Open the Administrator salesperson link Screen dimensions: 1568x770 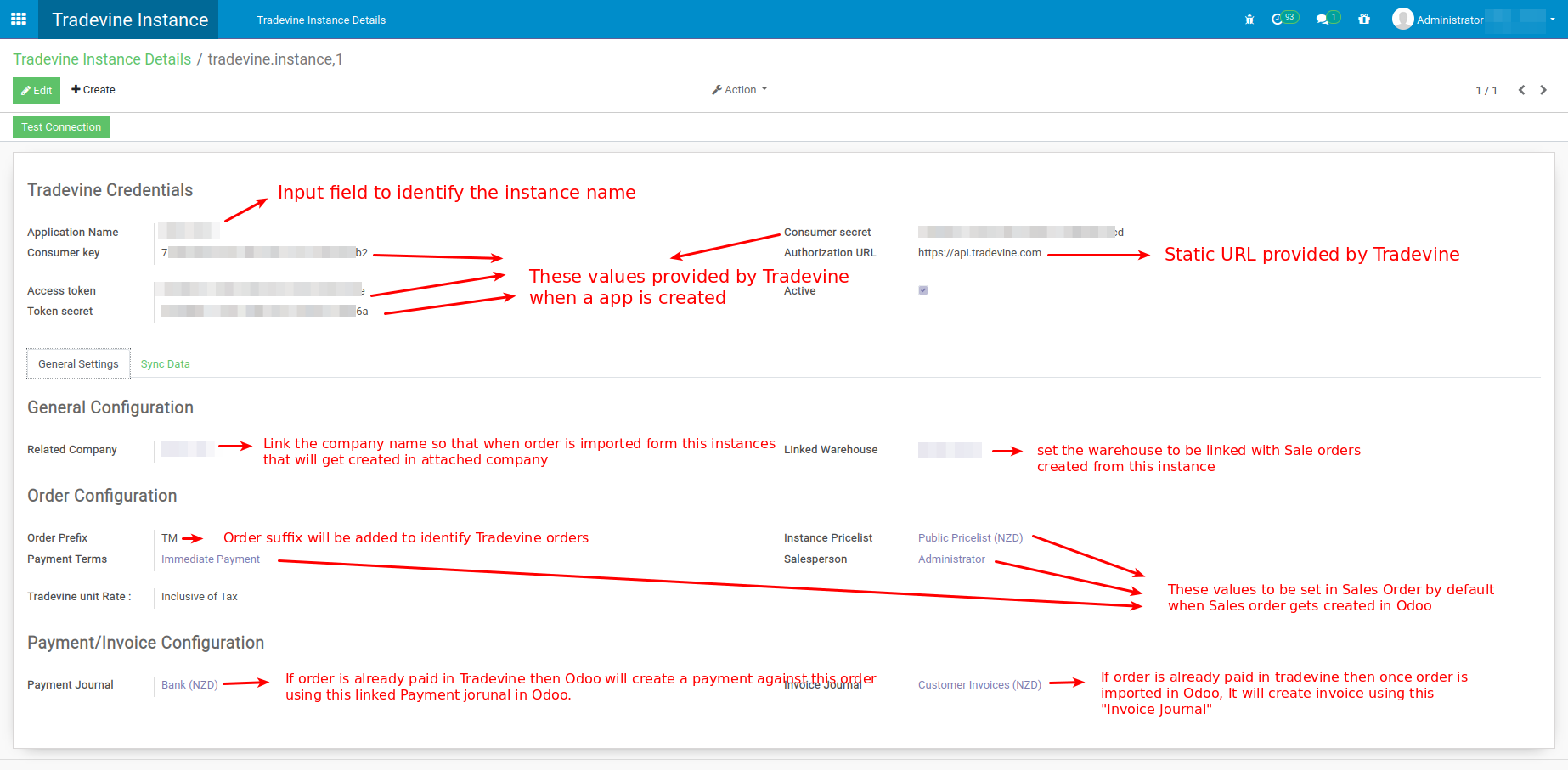tap(951, 559)
